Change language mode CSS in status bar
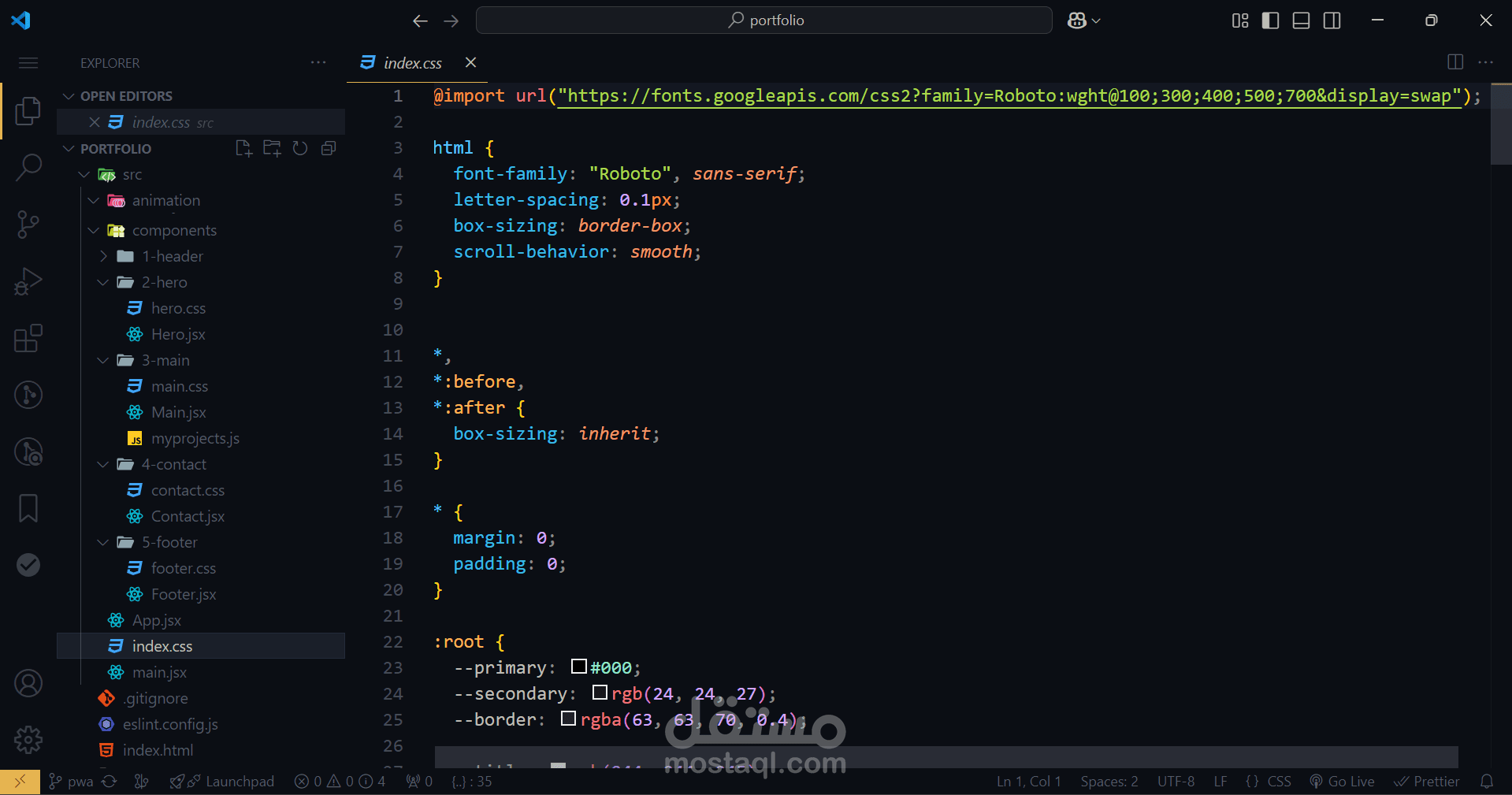Screen dimensions: 1512x795 [x=1279, y=781]
